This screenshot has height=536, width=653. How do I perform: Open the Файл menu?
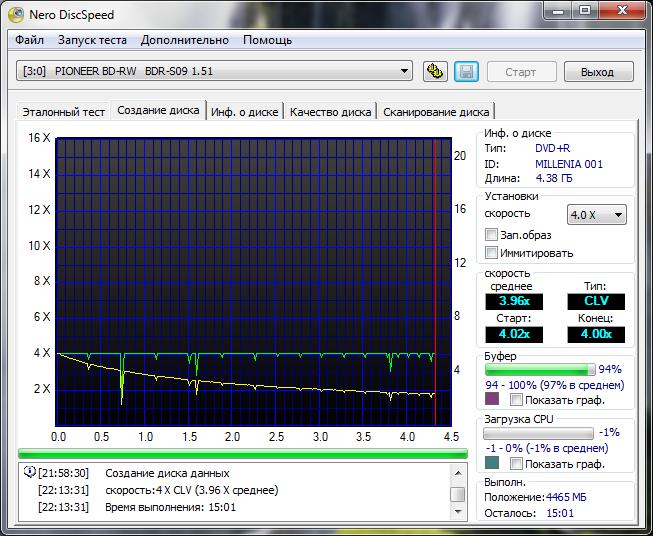(x=30, y=40)
